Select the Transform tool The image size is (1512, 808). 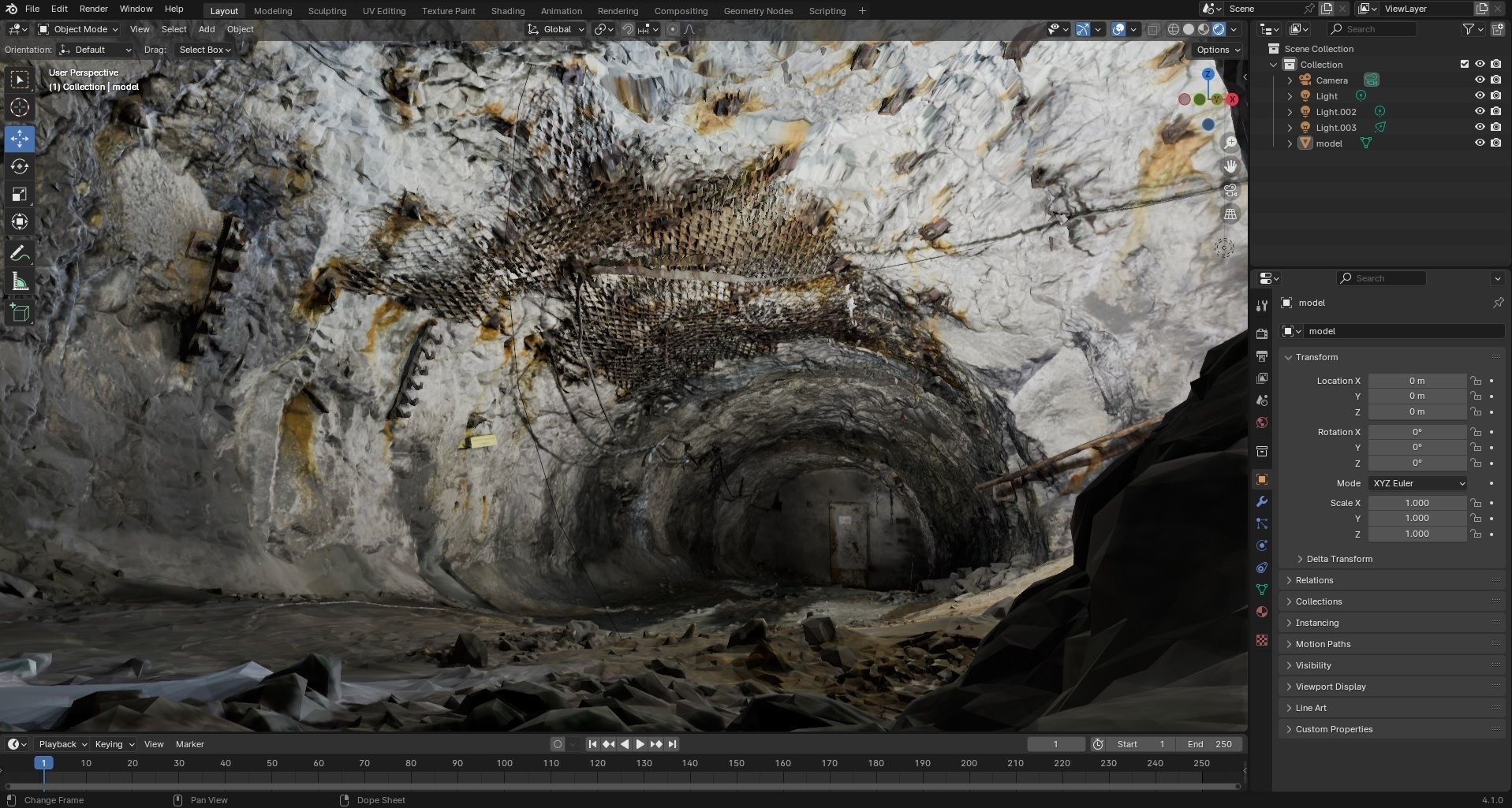pos(20,222)
